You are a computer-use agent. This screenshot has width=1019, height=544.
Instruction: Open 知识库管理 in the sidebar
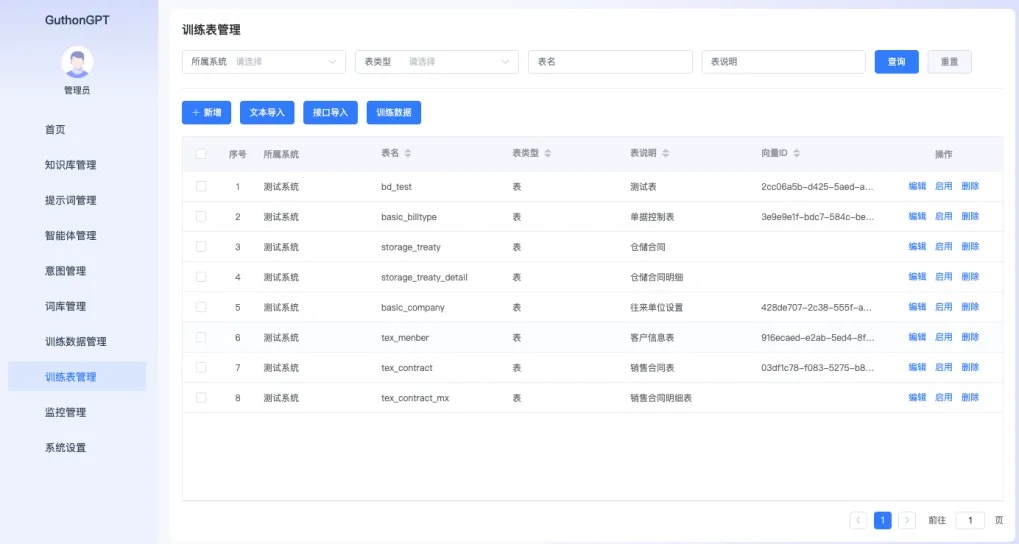71,165
